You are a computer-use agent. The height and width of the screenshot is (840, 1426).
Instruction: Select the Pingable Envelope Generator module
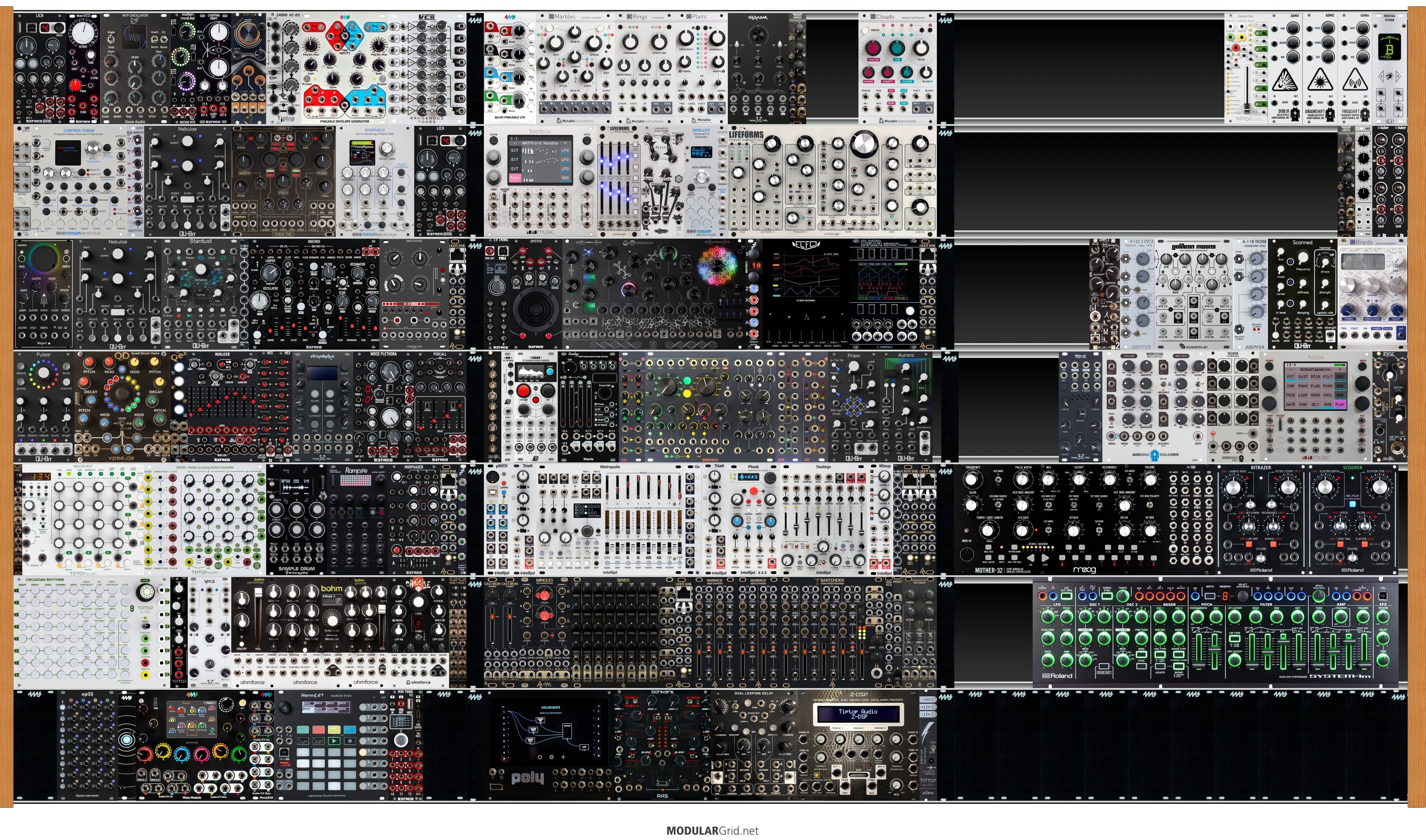(345, 68)
